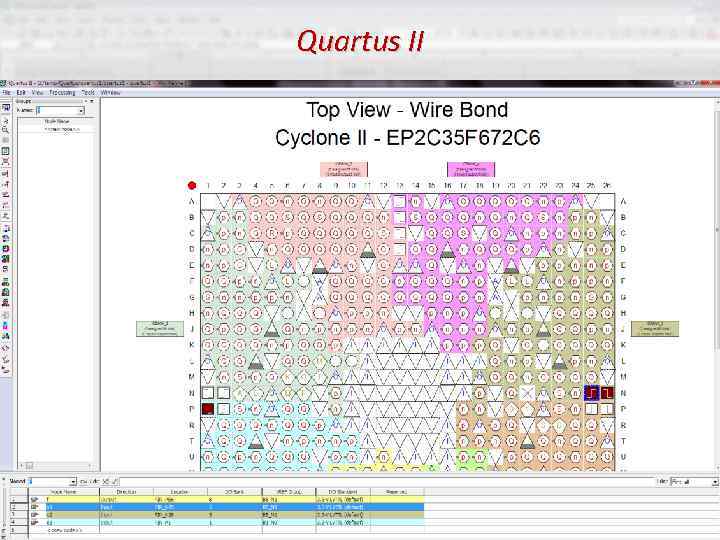Select the square pin at P26
The image size is (720, 540).
tap(607, 409)
